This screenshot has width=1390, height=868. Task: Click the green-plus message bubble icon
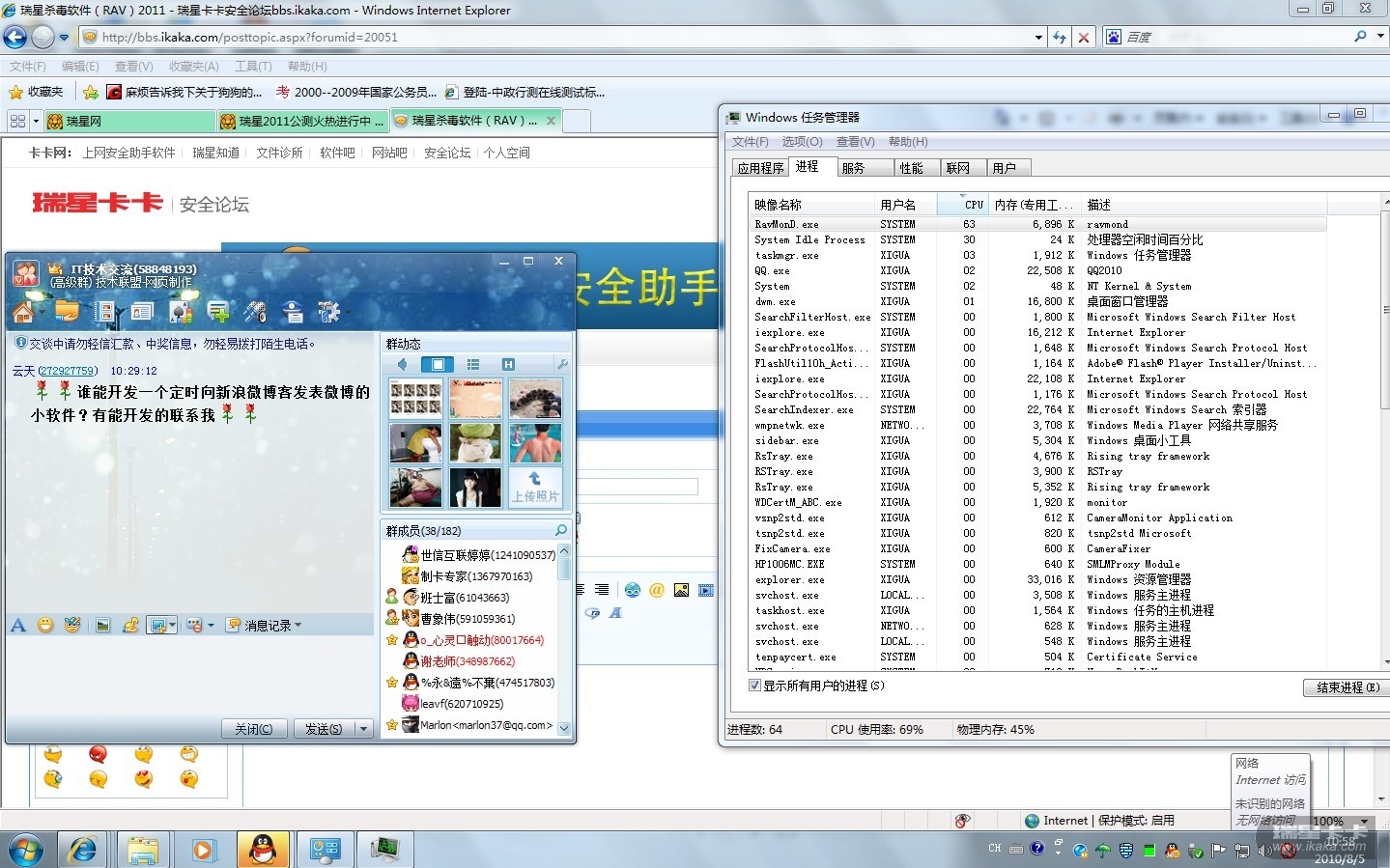tap(218, 312)
